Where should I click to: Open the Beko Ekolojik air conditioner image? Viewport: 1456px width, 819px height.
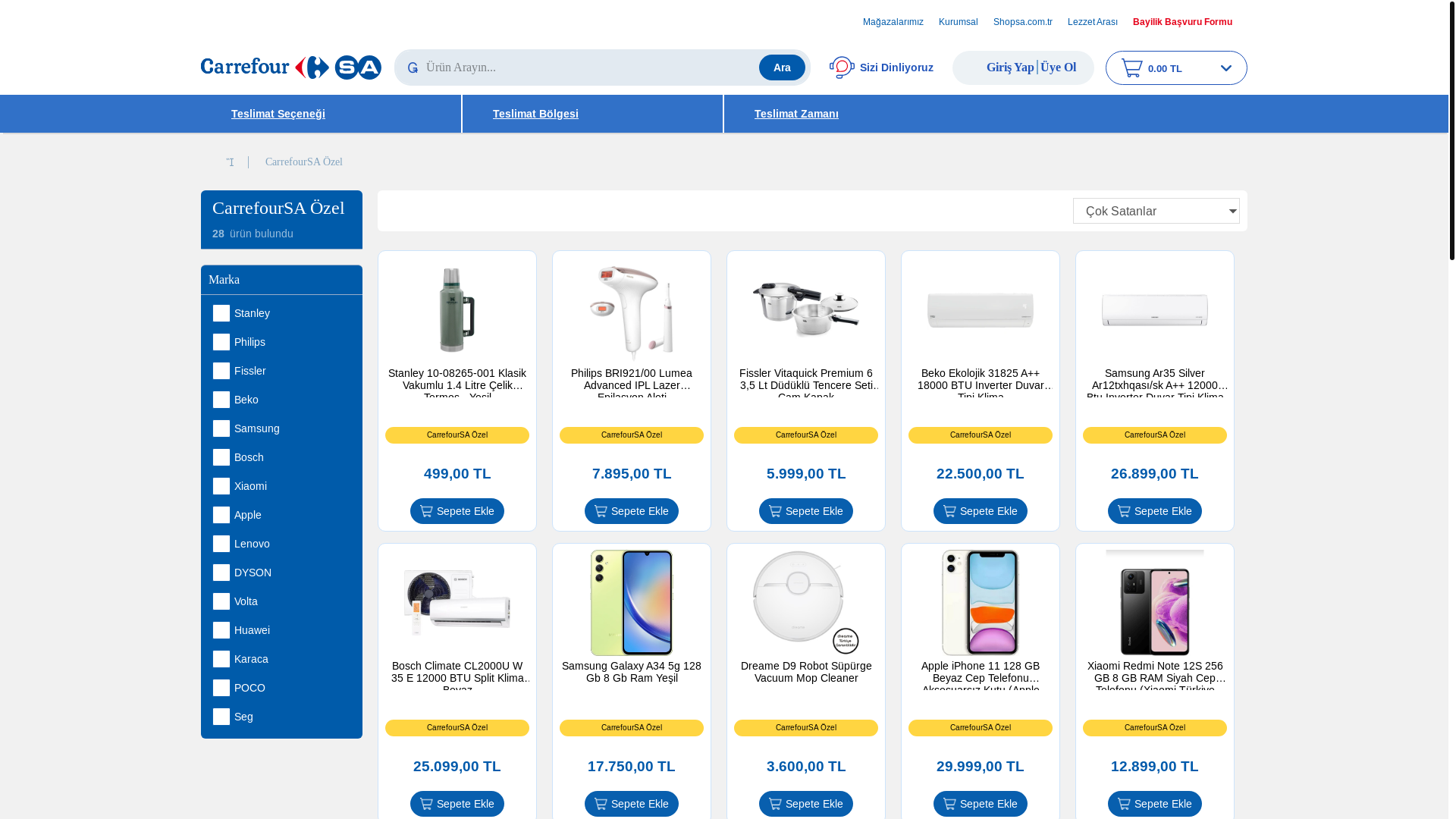[981, 310]
